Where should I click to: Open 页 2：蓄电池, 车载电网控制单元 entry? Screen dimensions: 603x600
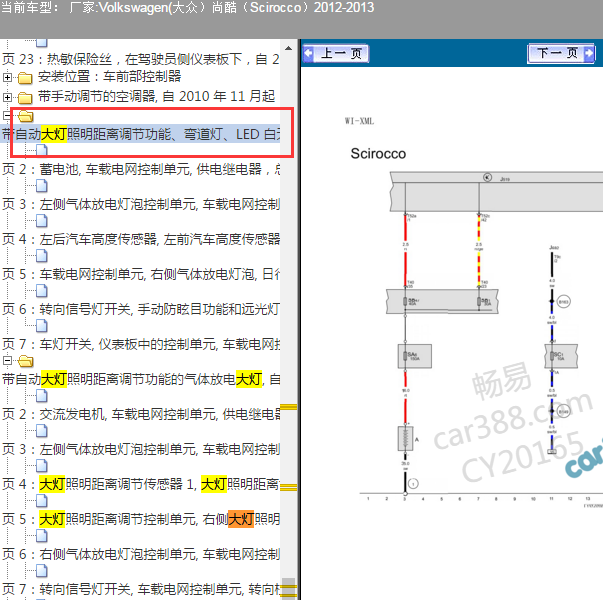[x=140, y=169]
